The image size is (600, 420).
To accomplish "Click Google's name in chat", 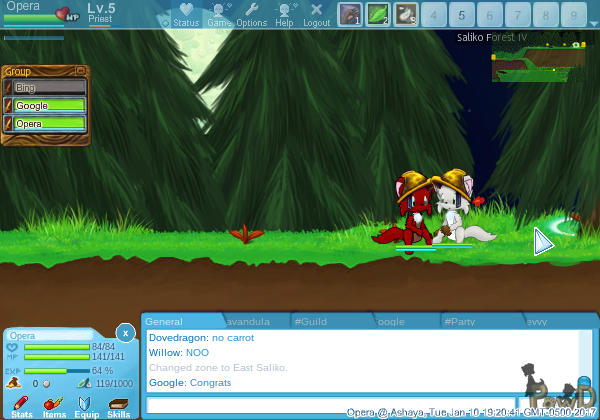I will point(168,383).
